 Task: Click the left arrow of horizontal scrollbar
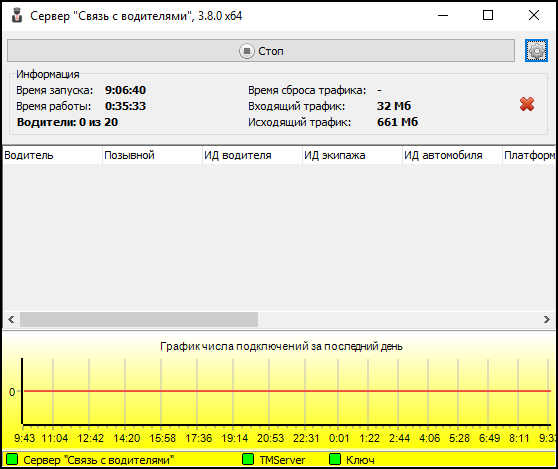pyautogui.click(x=11, y=319)
